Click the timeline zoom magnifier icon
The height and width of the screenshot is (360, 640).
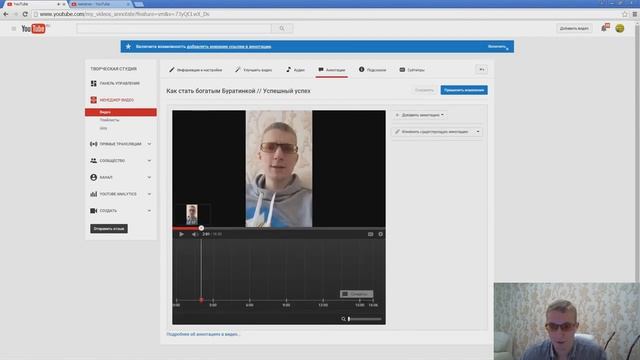click(x=343, y=319)
